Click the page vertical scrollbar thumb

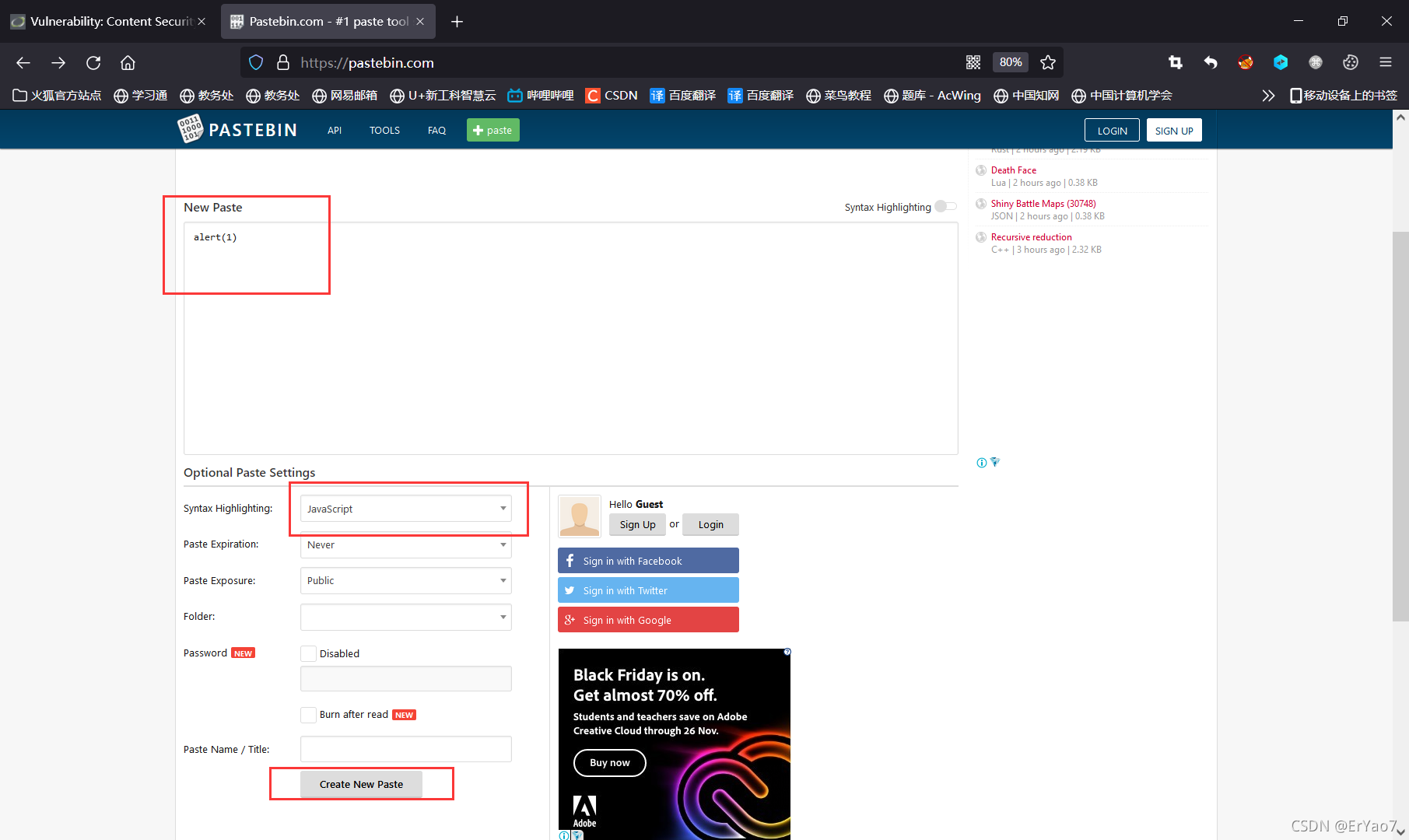pyautogui.click(x=1400, y=426)
